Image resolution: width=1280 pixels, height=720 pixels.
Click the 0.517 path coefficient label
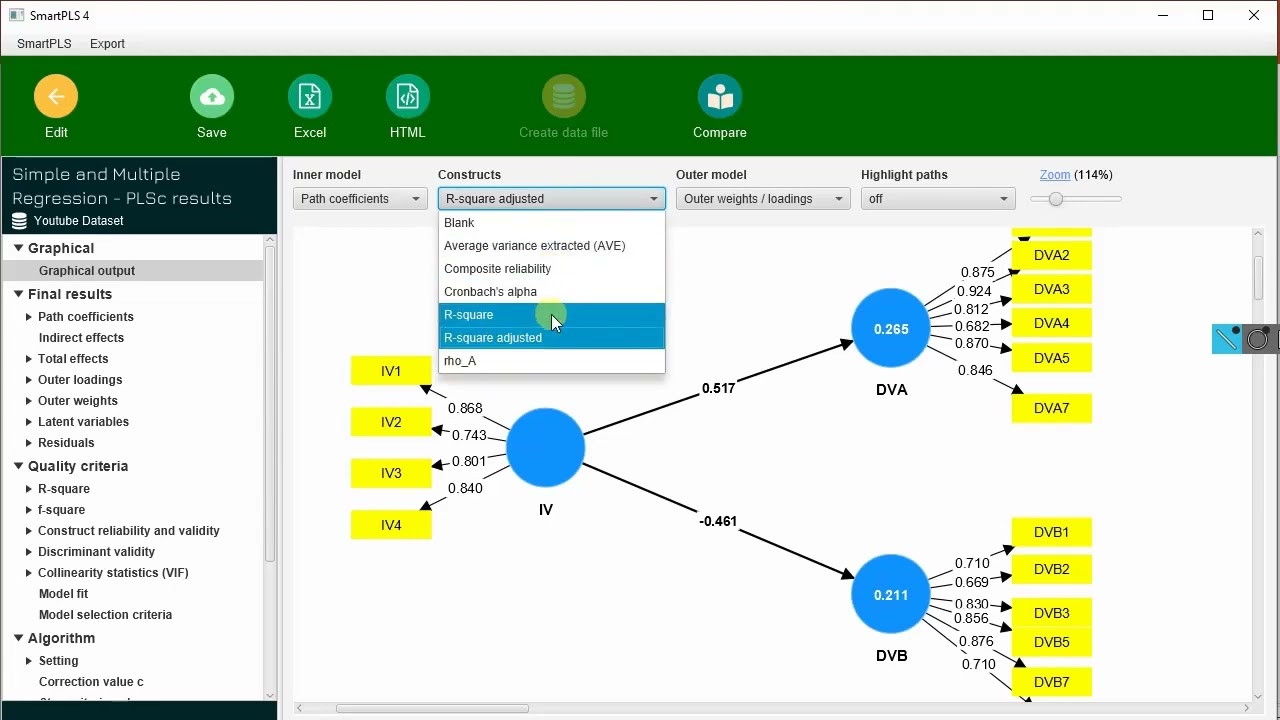pyautogui.click(x=718, y=388)
